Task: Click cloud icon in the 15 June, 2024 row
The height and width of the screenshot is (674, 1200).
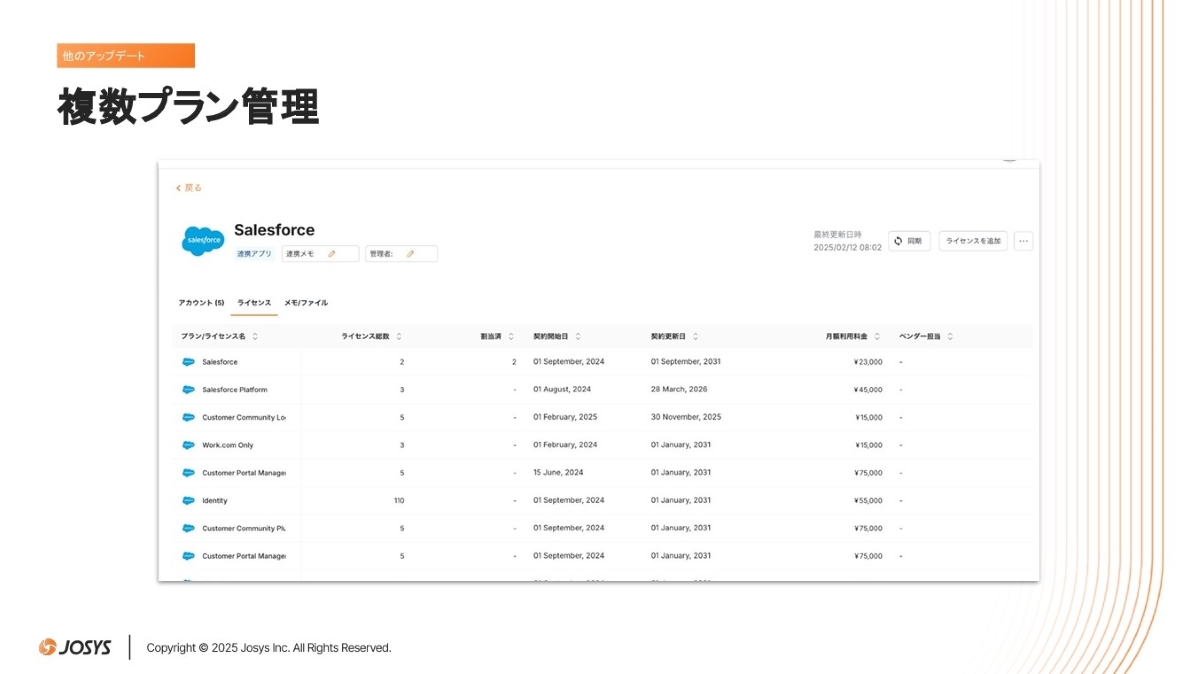Action: click(x=188, y=473)
